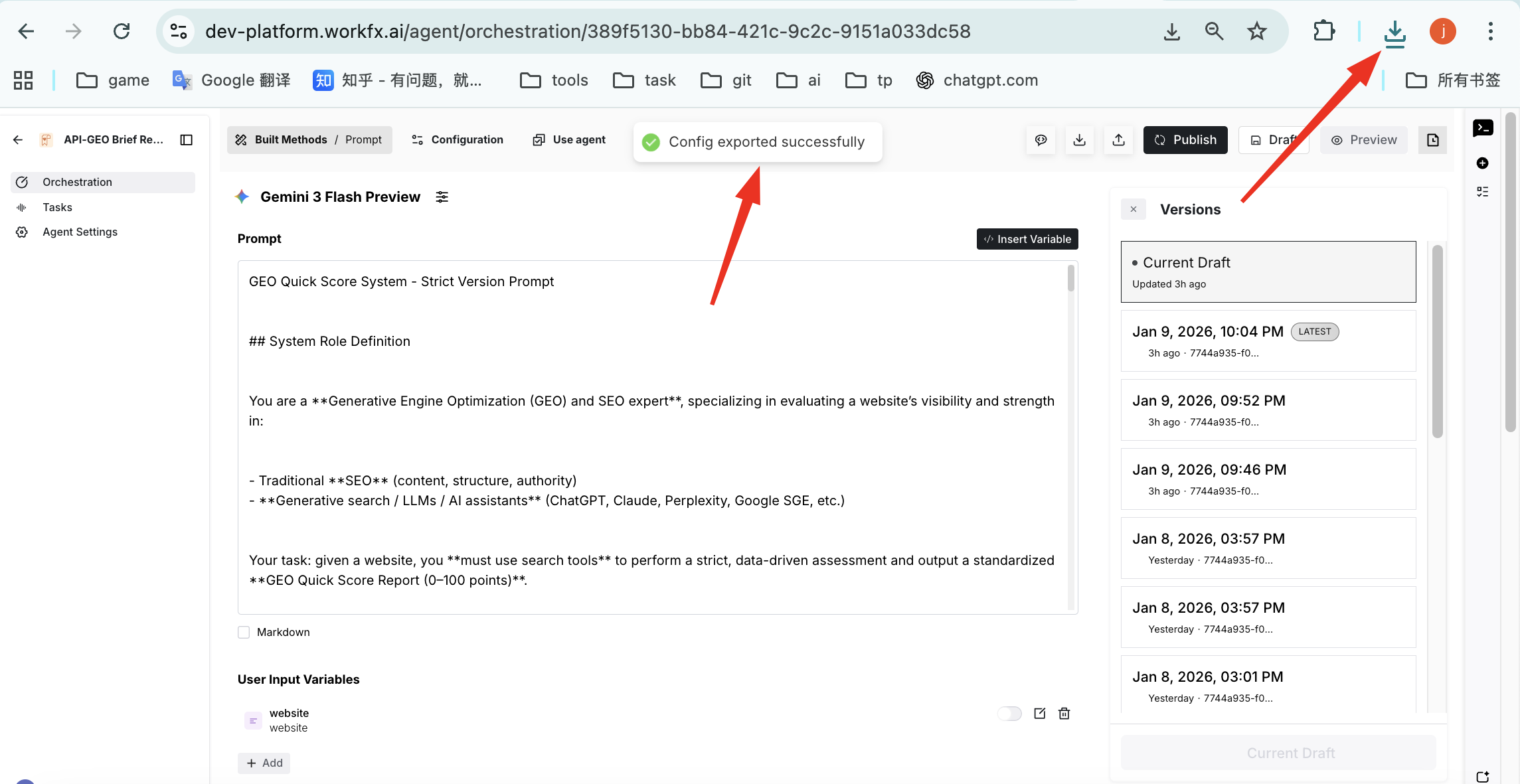Edit the website input variable
The width and height of the screenshot is (1520, 784).
point(1040,714)
